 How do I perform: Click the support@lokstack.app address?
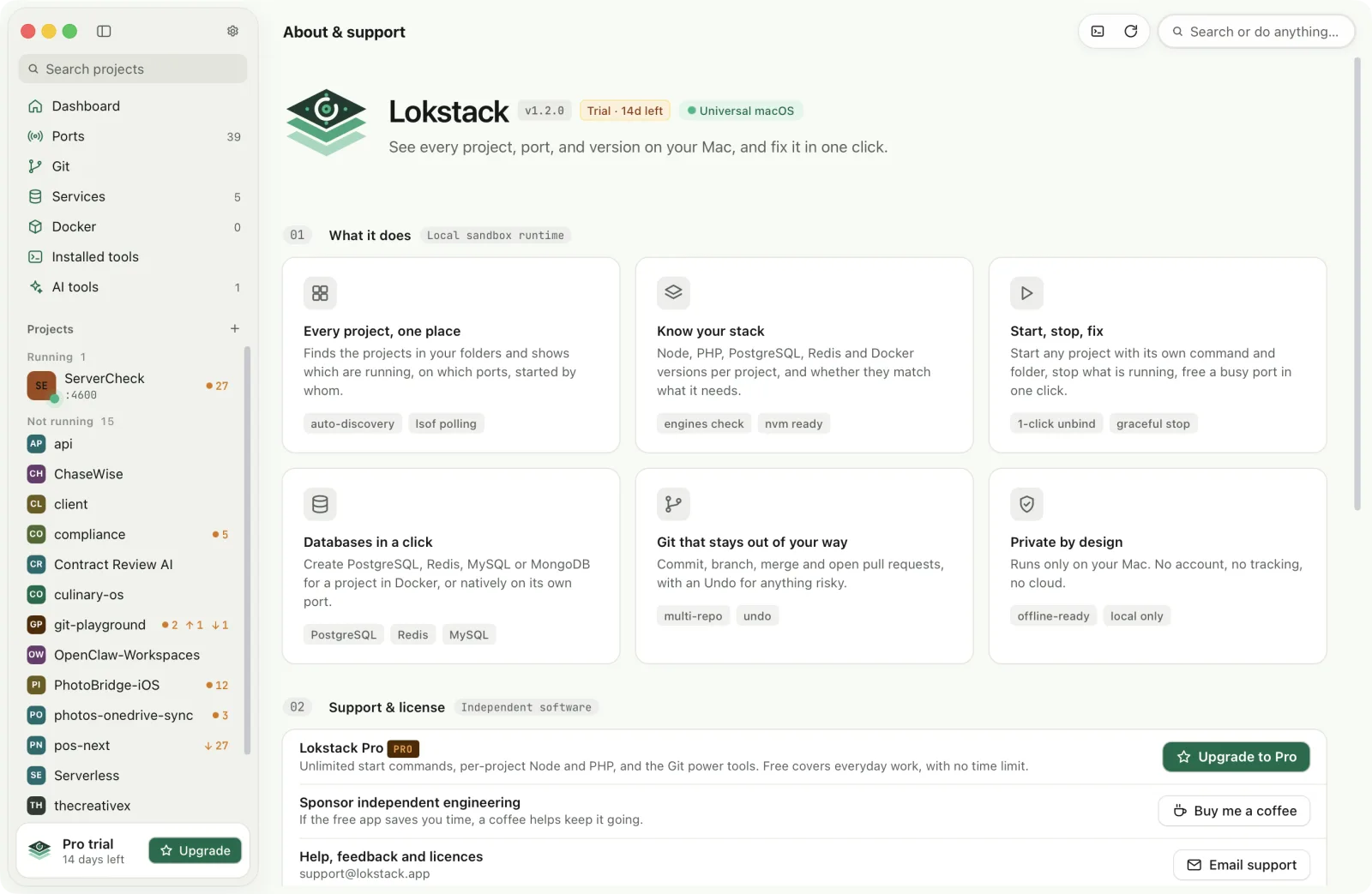(364, 873)
